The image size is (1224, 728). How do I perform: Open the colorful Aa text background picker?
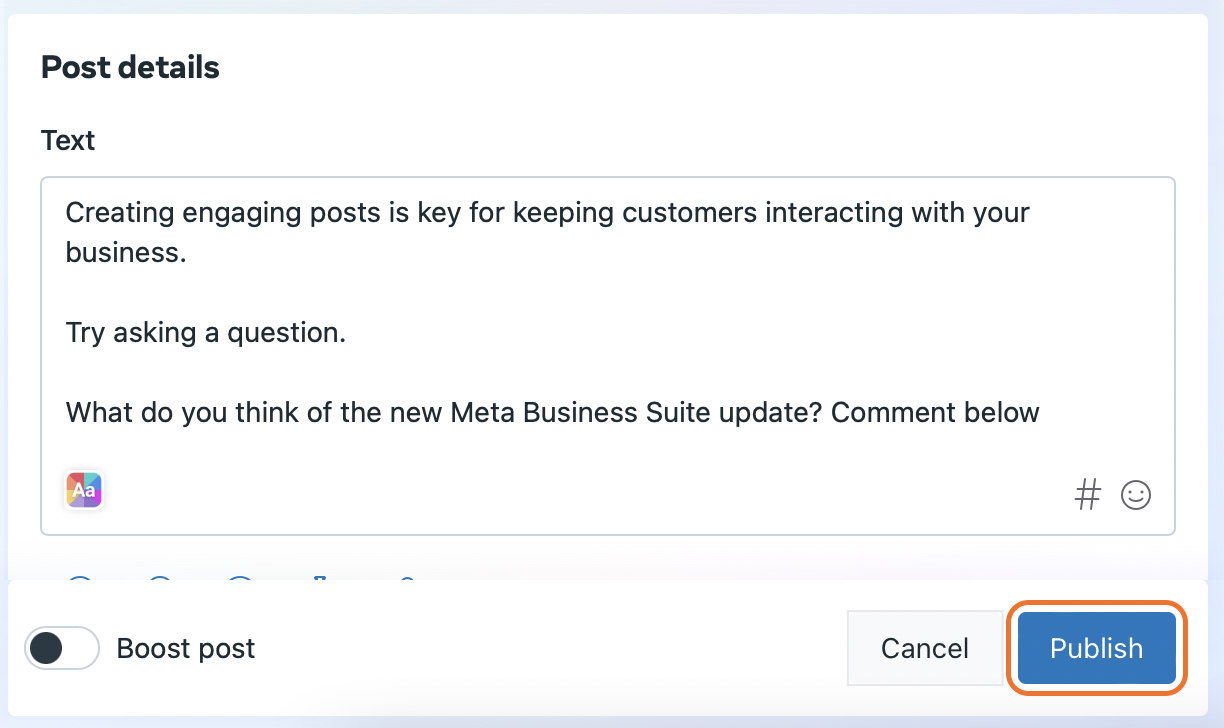point(84,490)
